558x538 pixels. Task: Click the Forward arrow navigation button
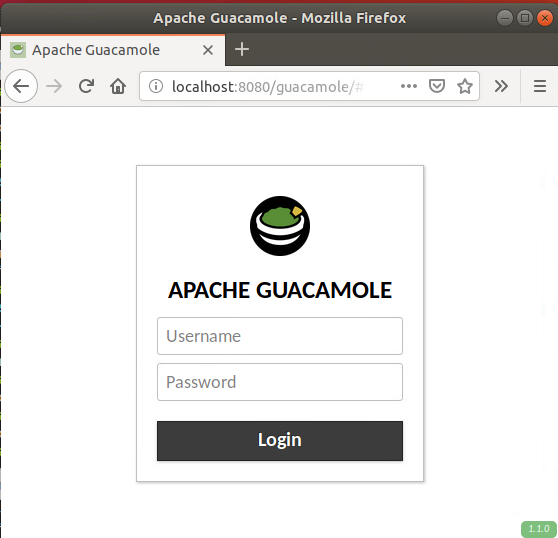click(54, 86)
